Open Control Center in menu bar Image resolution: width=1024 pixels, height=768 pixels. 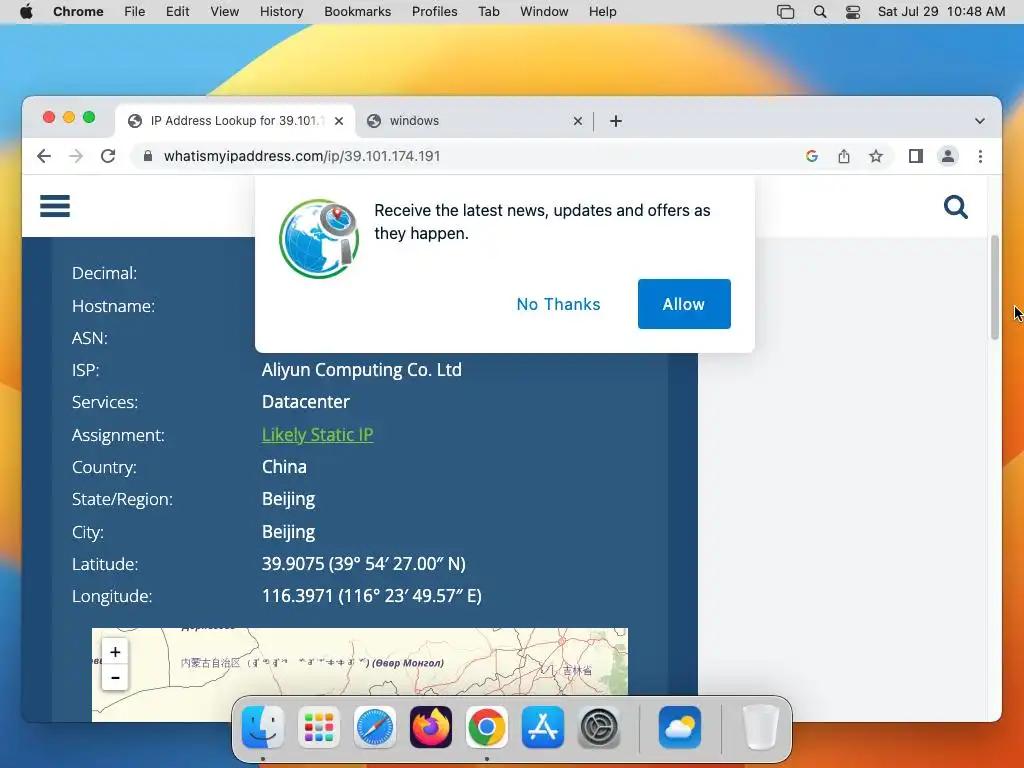pyautogui.click(x=853, y=12)
